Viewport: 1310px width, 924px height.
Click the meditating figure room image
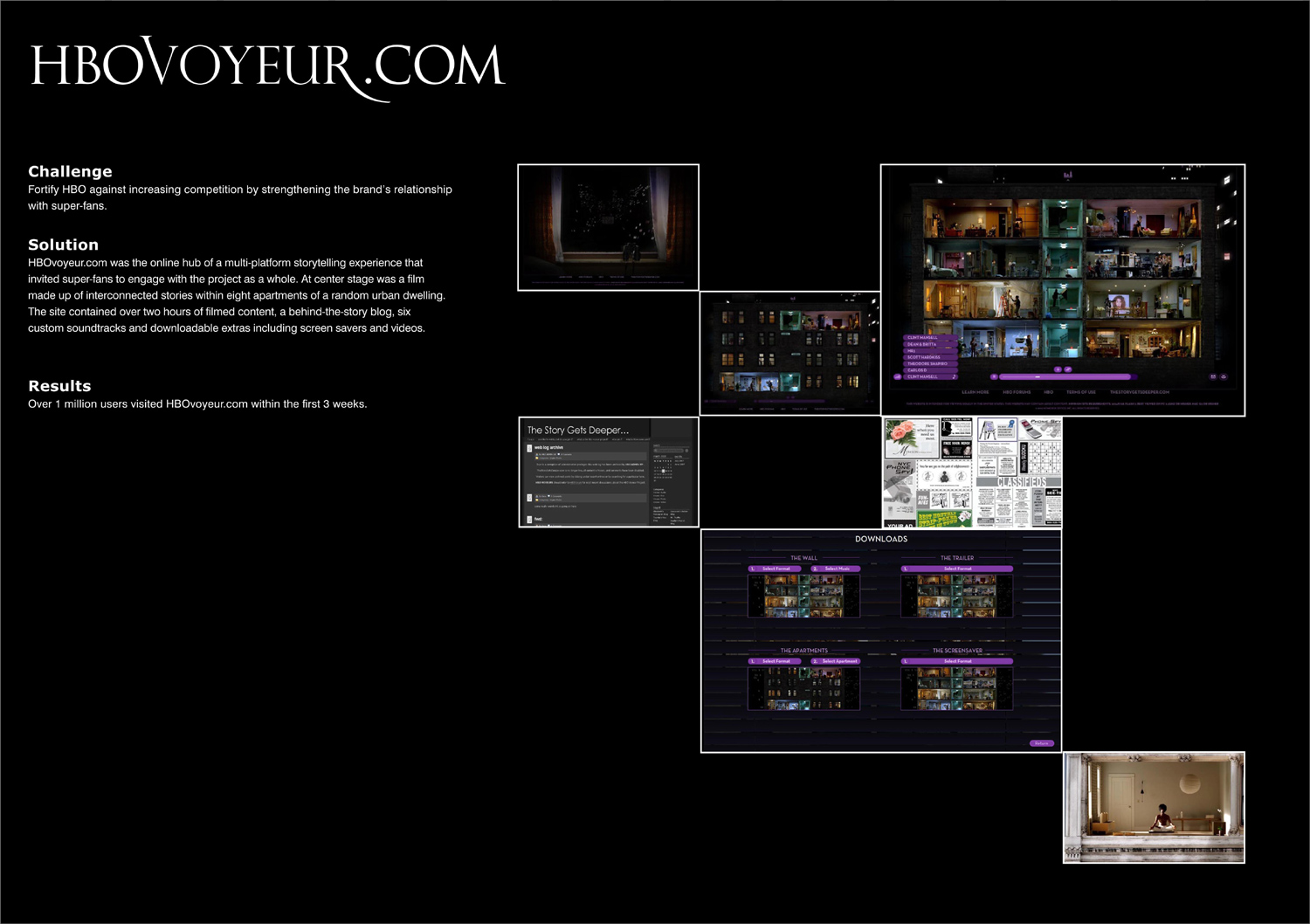click(x=1154, y=808)
